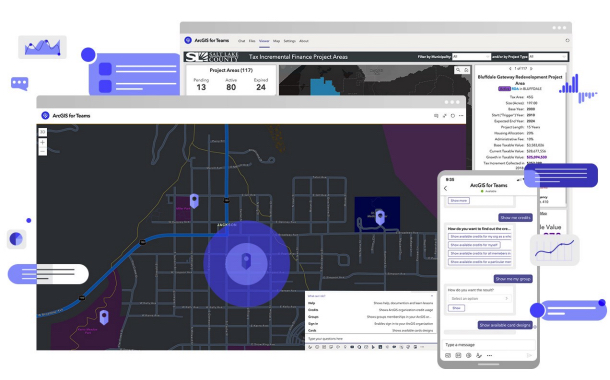The width and height of the screenshot is (610, 380).
Task: Click the 'Tax Incremental Finance Project Areas' heading
Action: pos(298,57)
